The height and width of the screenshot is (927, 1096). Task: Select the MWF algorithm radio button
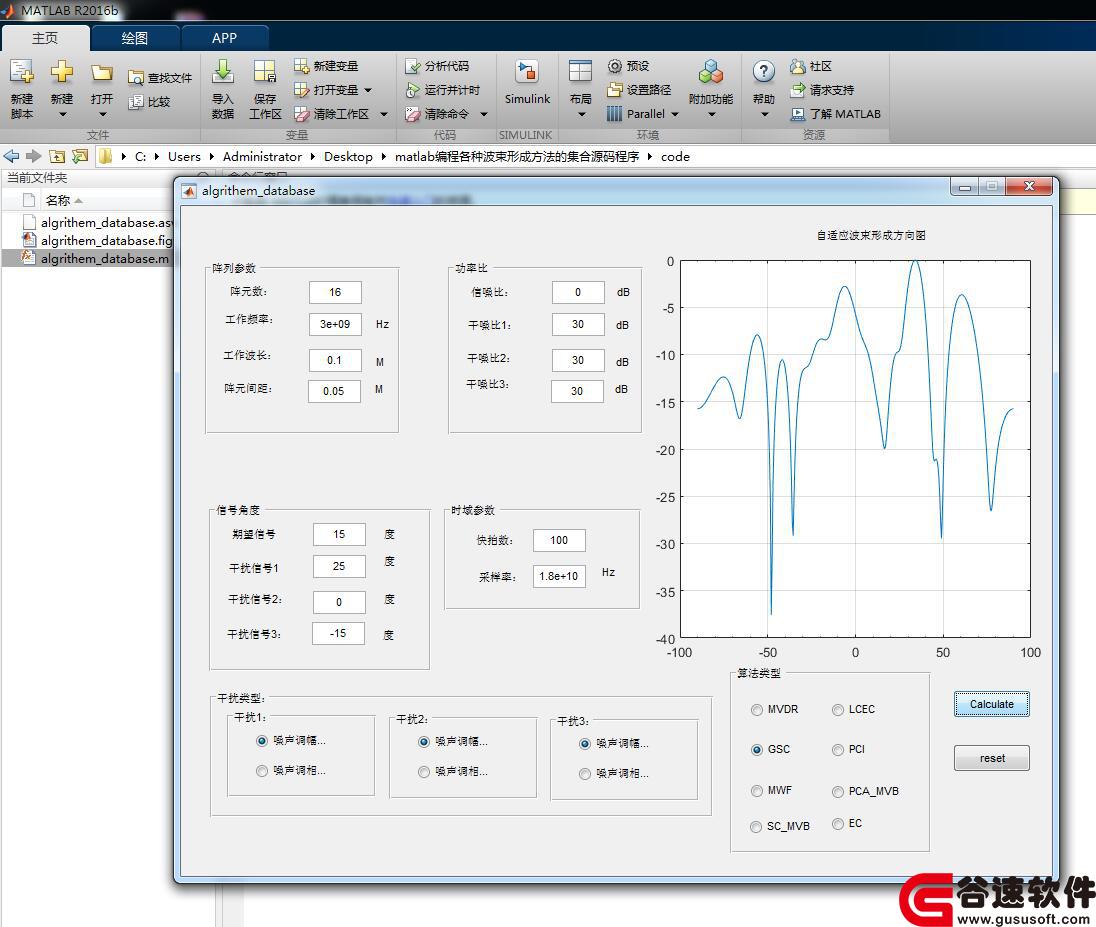(757, 791)
